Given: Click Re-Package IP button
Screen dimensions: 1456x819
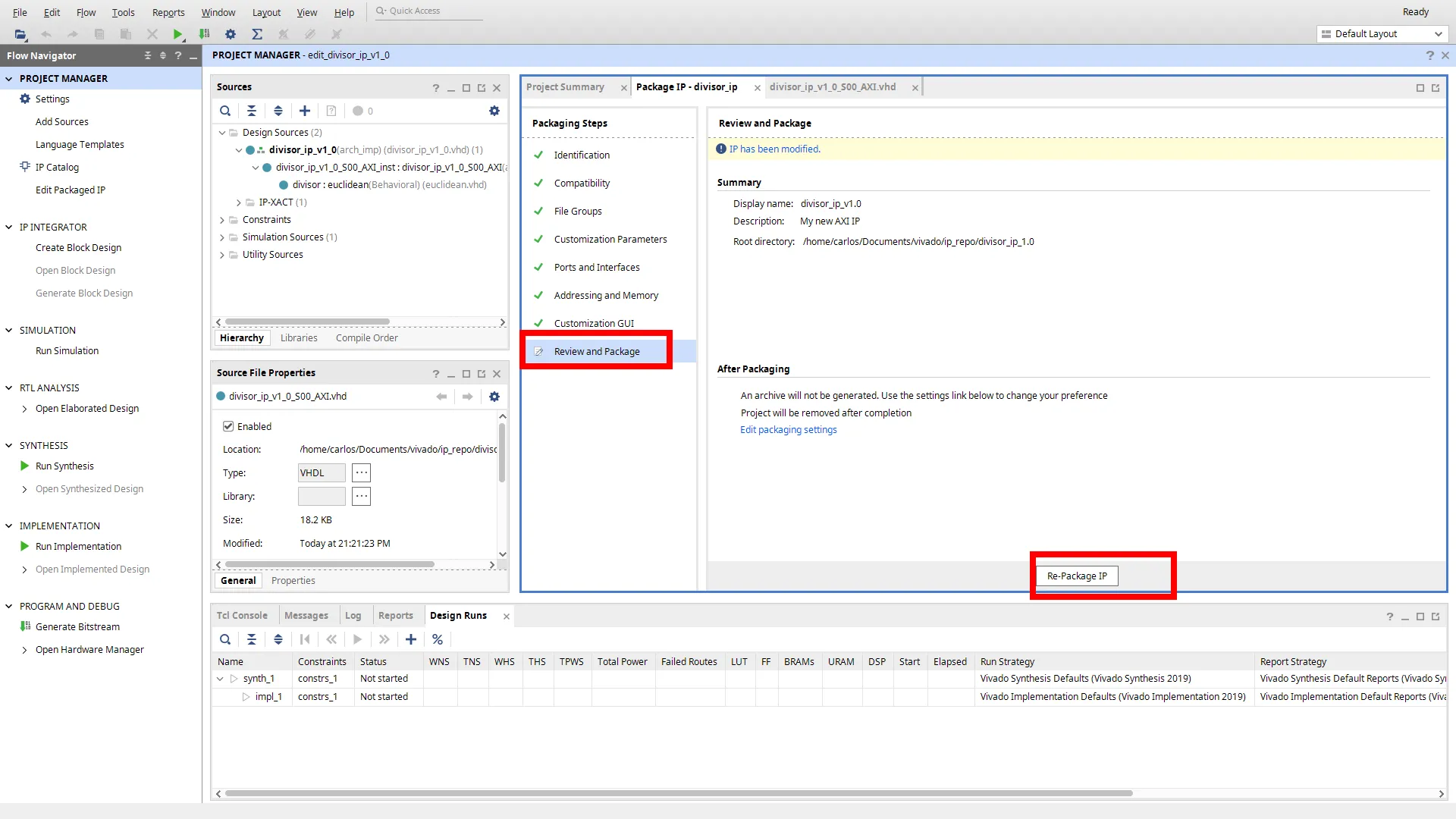Looking at the screenshot, I should [x=1077, y=576].
